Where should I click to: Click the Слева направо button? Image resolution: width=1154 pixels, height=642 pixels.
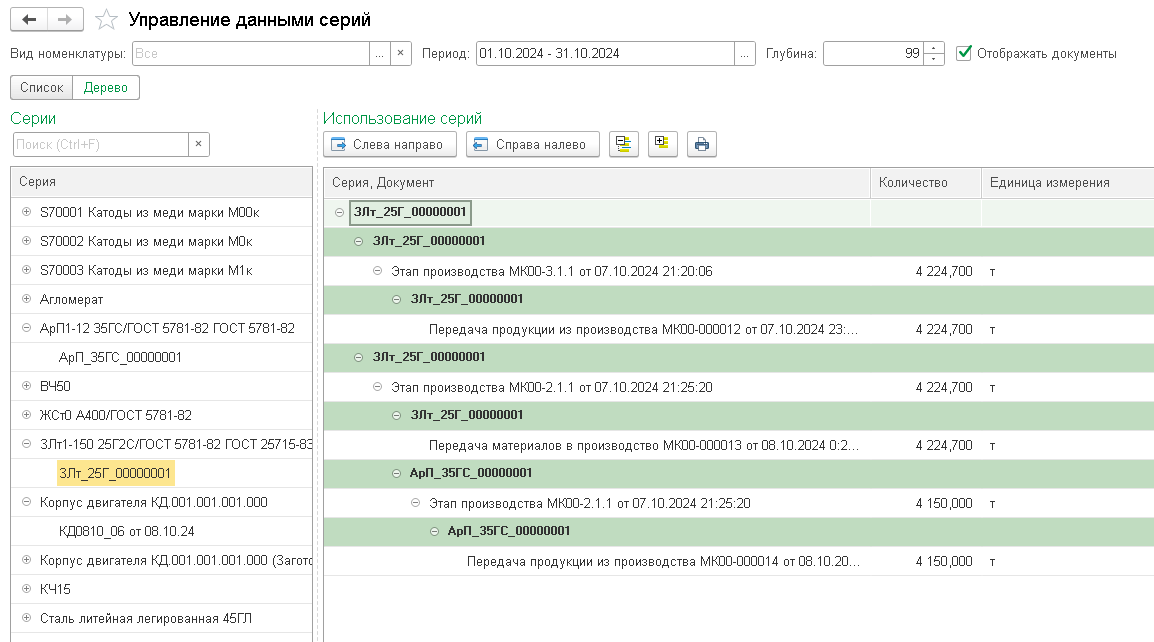coord(390,144)
